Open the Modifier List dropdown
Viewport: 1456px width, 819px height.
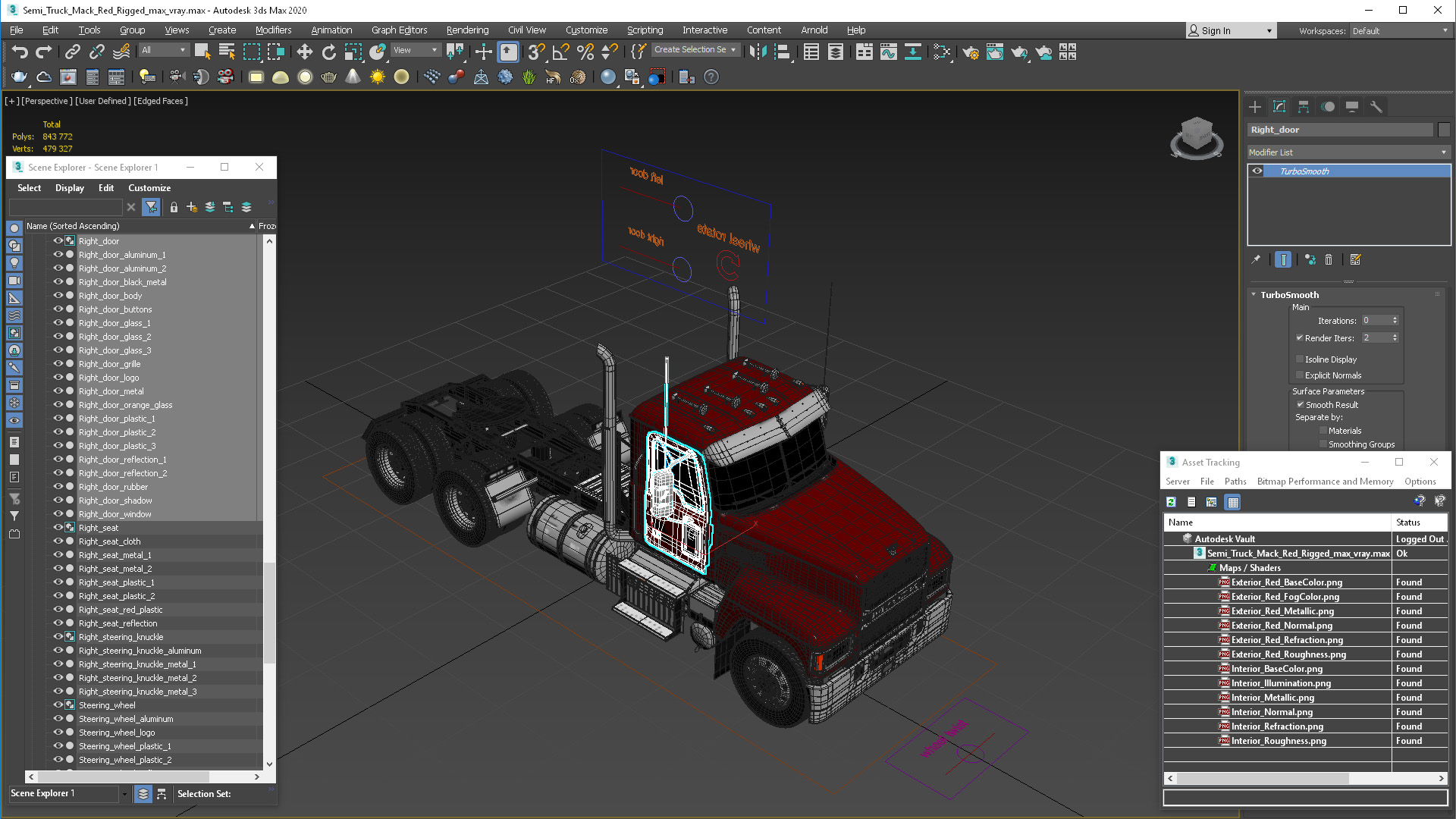(x=1348, y=152)
